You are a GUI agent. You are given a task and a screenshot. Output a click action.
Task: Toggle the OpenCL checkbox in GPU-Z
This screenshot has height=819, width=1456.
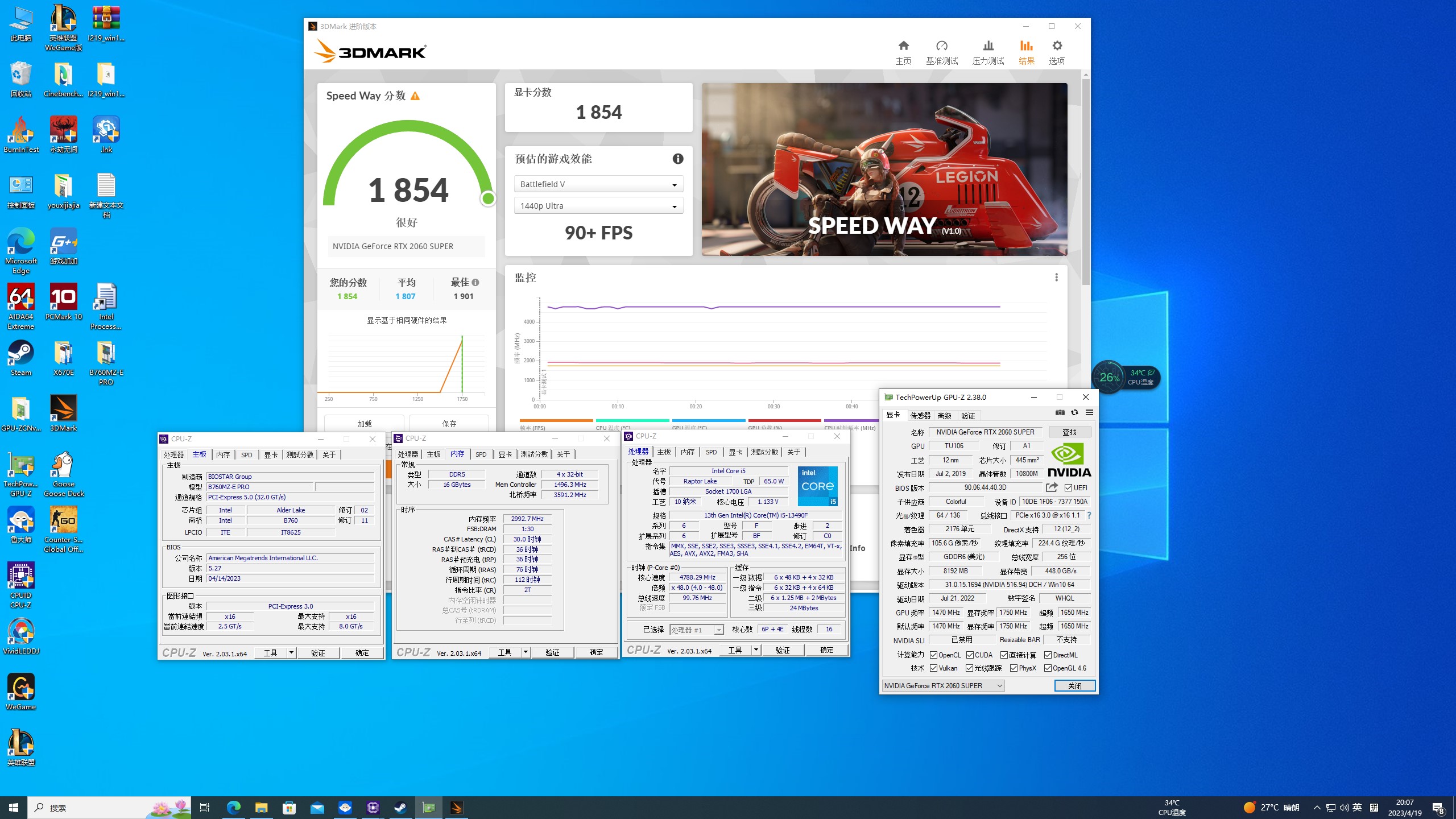(933, 655)
